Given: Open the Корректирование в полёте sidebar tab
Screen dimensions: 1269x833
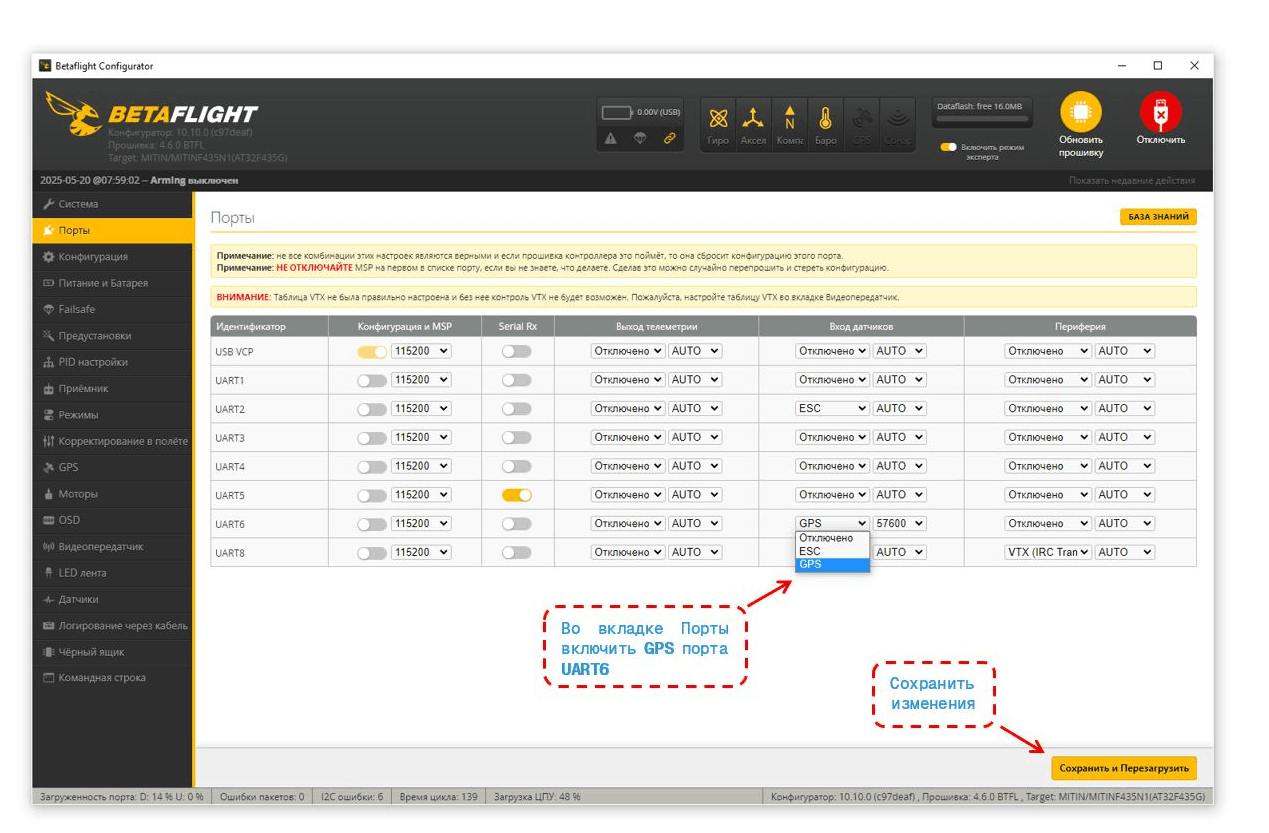Looking at the screenshot, I should 112,441.
